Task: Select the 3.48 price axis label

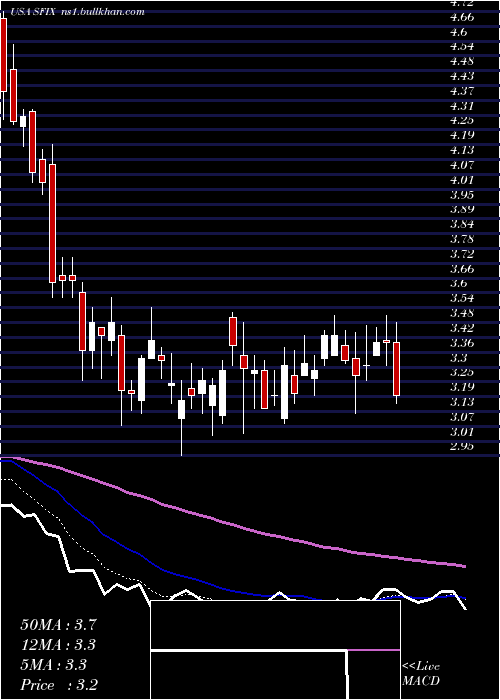Action: (x=461, y=313)
